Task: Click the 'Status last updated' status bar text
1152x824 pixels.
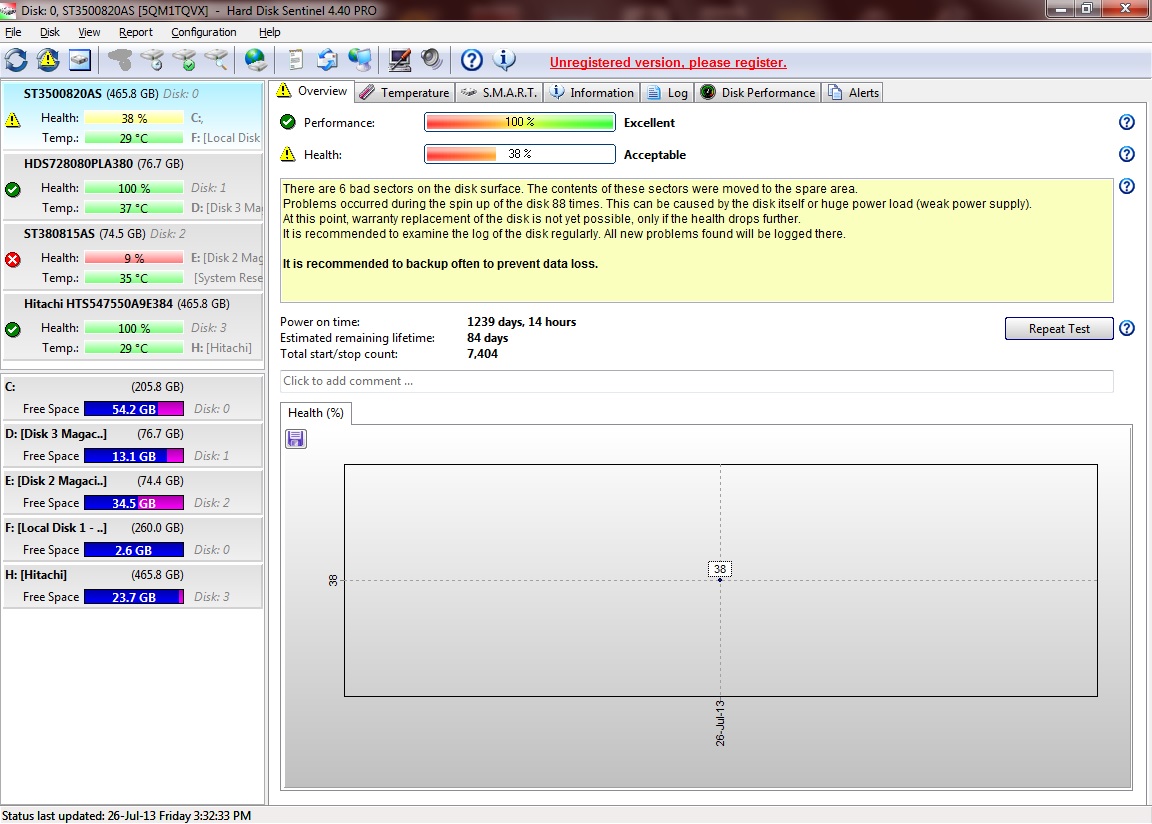Action: [126, 816]
